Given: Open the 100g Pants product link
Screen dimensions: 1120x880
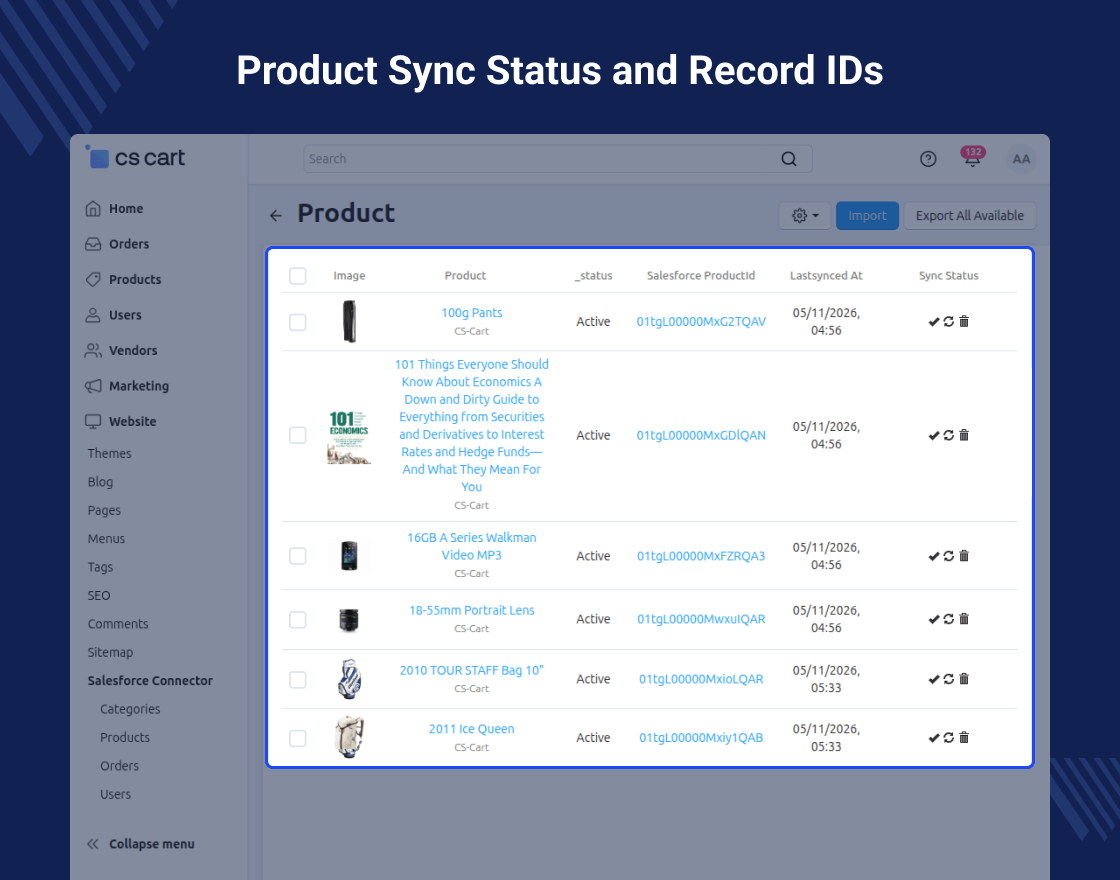Looking at the screenshot, I should click(x=471, y=313).
